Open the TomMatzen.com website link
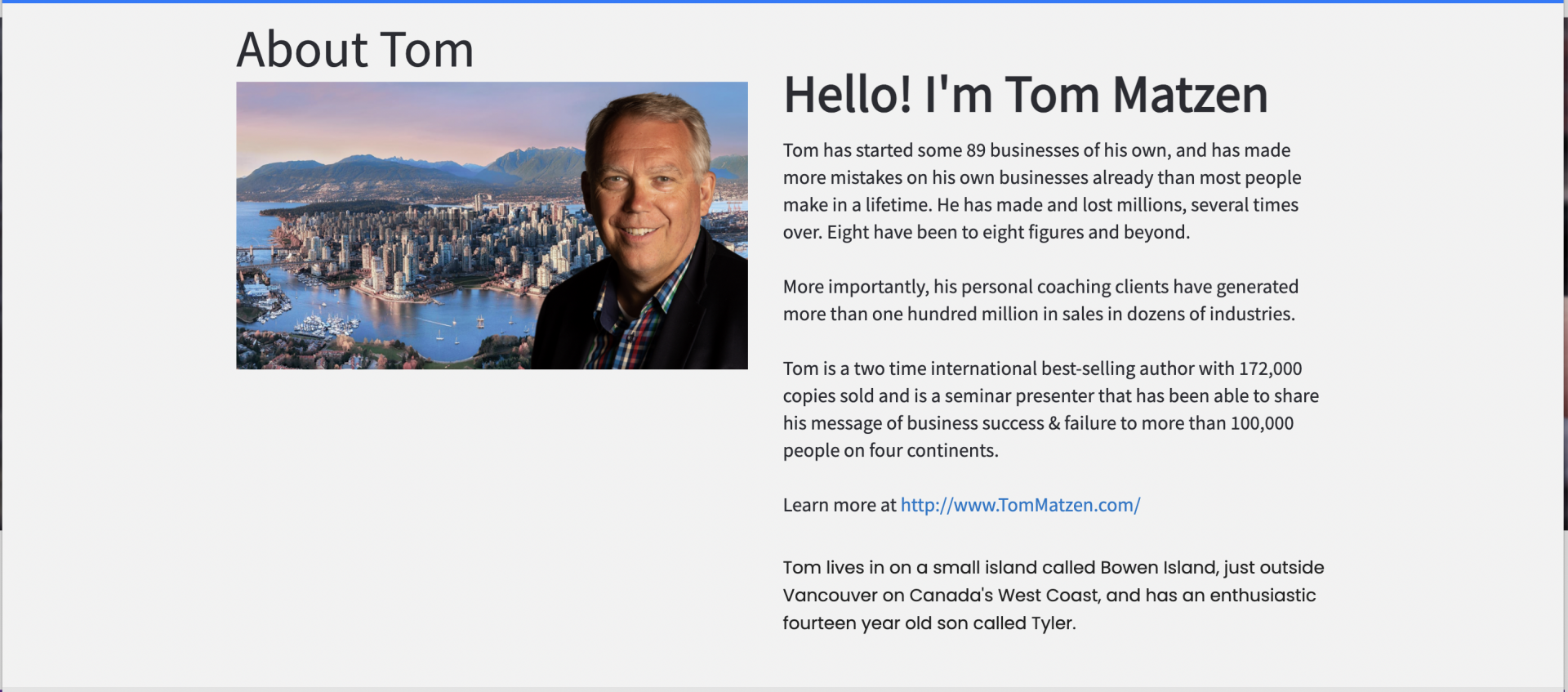Screen dimensions: 1568x692 (x=1019, y=505)
